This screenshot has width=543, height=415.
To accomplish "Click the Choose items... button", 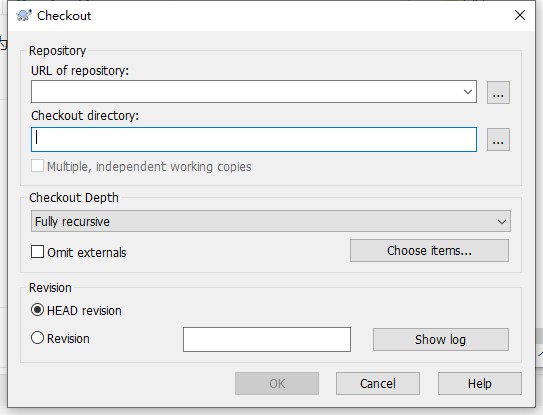I will pos(429,250).
